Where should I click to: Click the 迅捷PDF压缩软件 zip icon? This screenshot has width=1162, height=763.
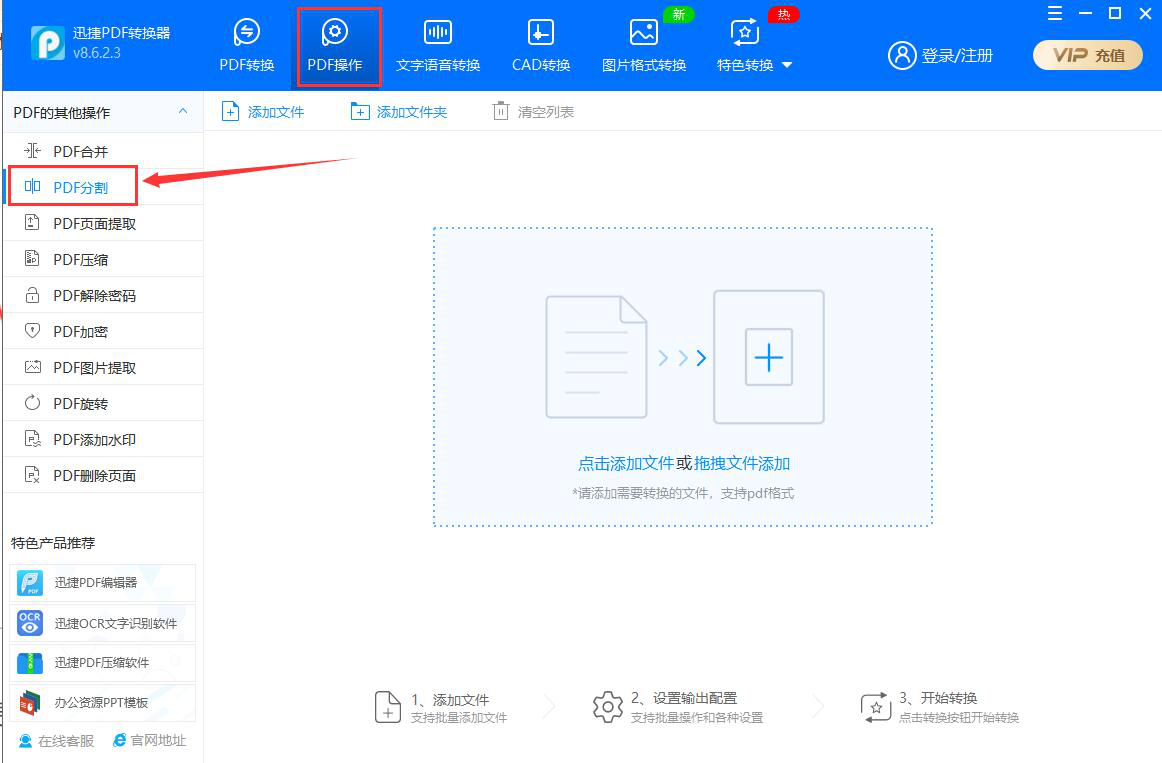tap(30, 663)
